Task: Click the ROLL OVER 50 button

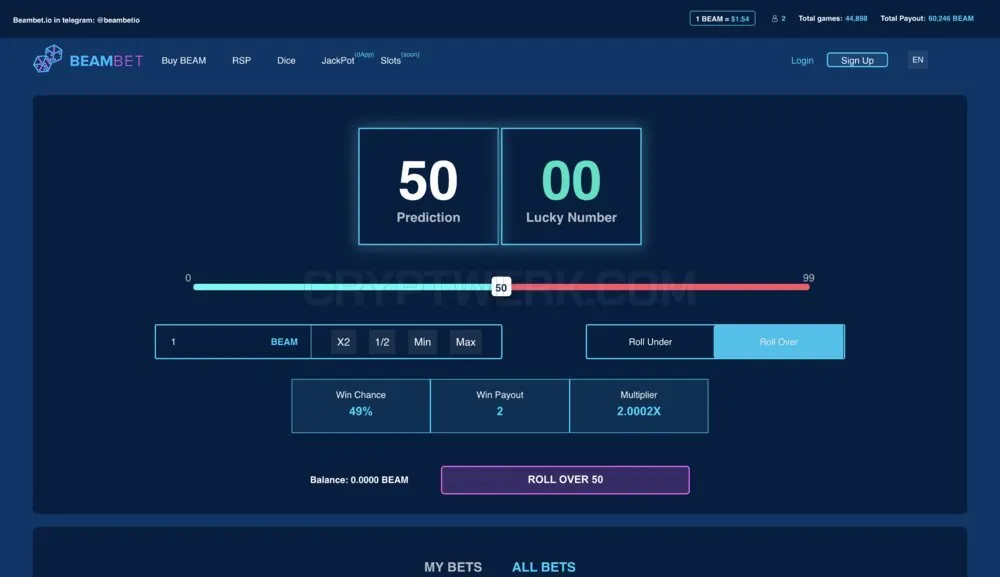Action: pyautogui.click(x=565, y=479)
